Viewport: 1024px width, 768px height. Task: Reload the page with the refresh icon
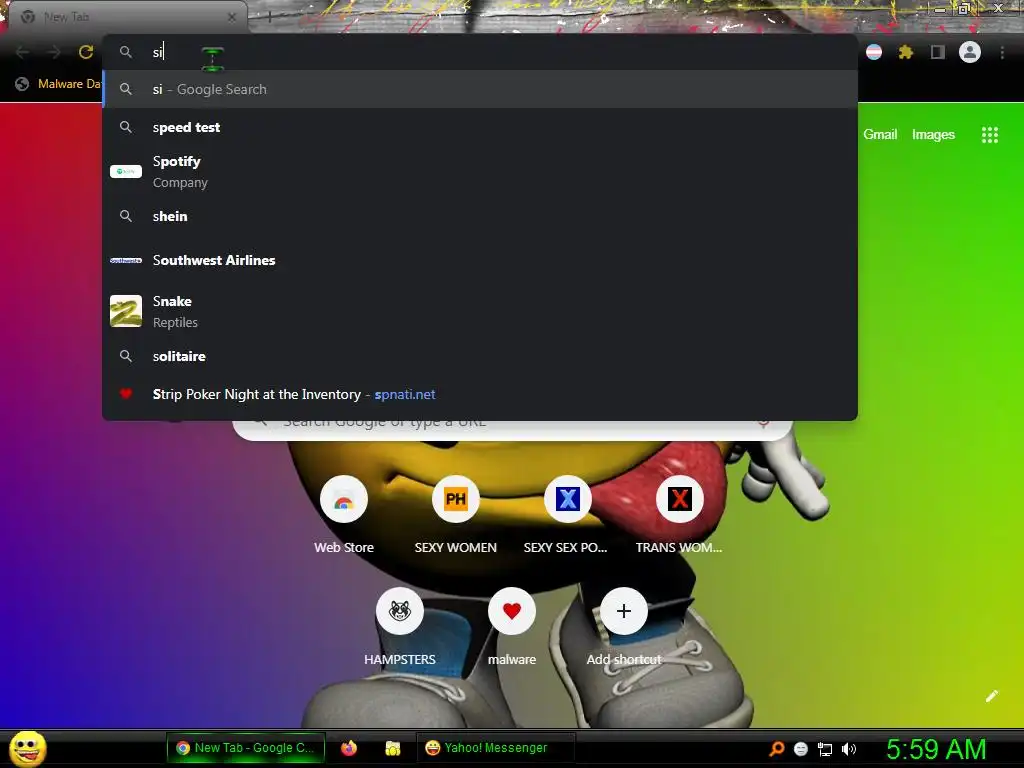point(86,52)
